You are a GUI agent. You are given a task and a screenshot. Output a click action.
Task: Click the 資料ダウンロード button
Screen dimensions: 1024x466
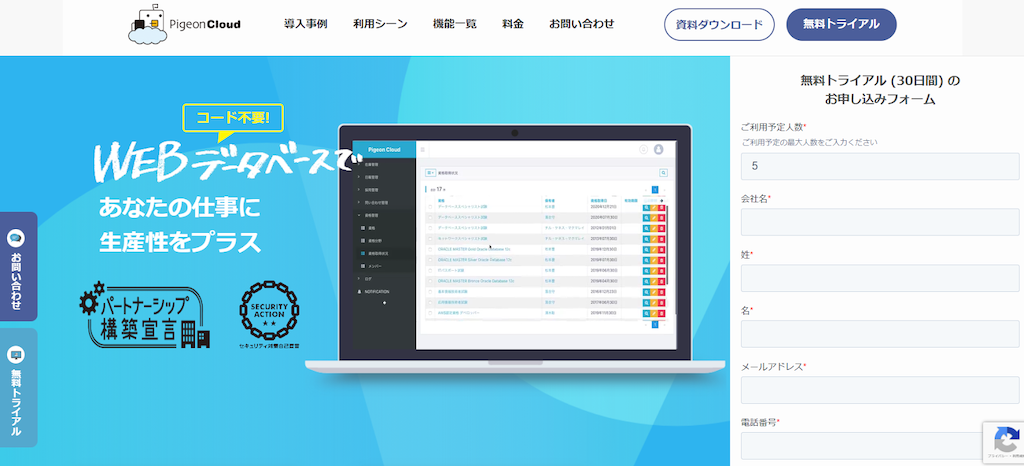pos(719,25)
